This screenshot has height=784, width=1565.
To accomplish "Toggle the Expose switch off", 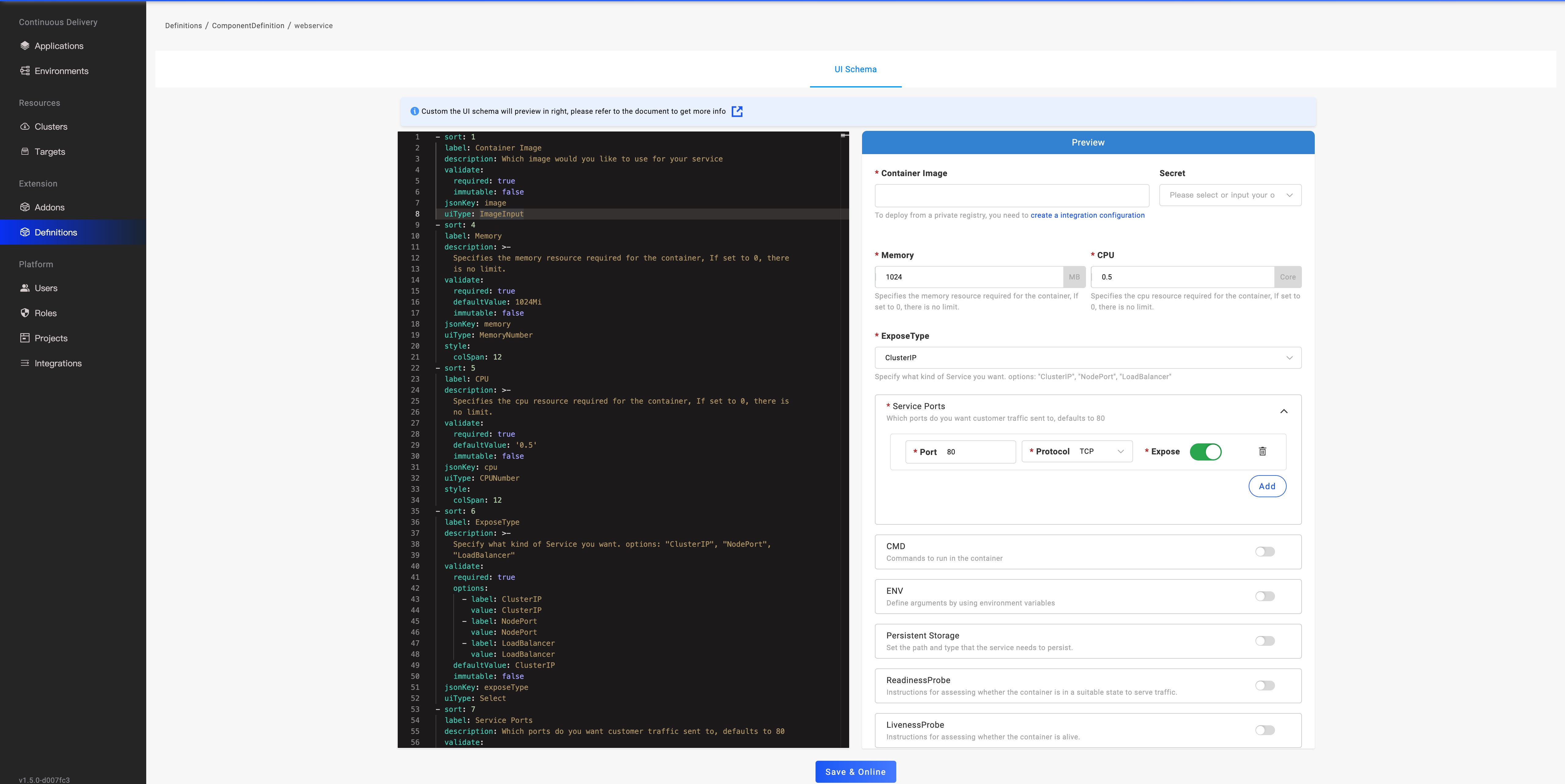I will [1205, 452].
